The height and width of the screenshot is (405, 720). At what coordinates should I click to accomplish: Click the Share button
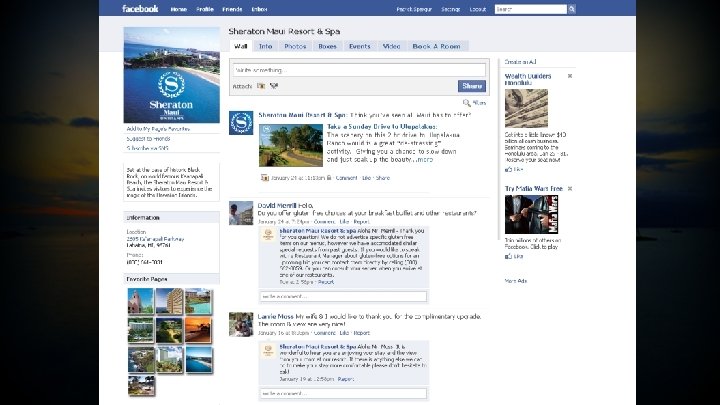tap(472, 86)
